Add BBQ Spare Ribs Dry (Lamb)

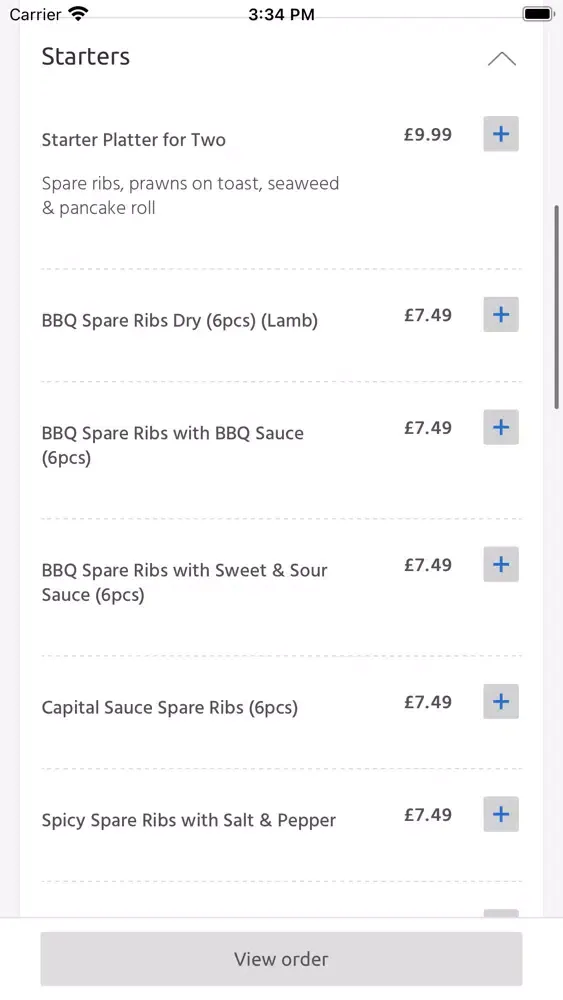501,314
